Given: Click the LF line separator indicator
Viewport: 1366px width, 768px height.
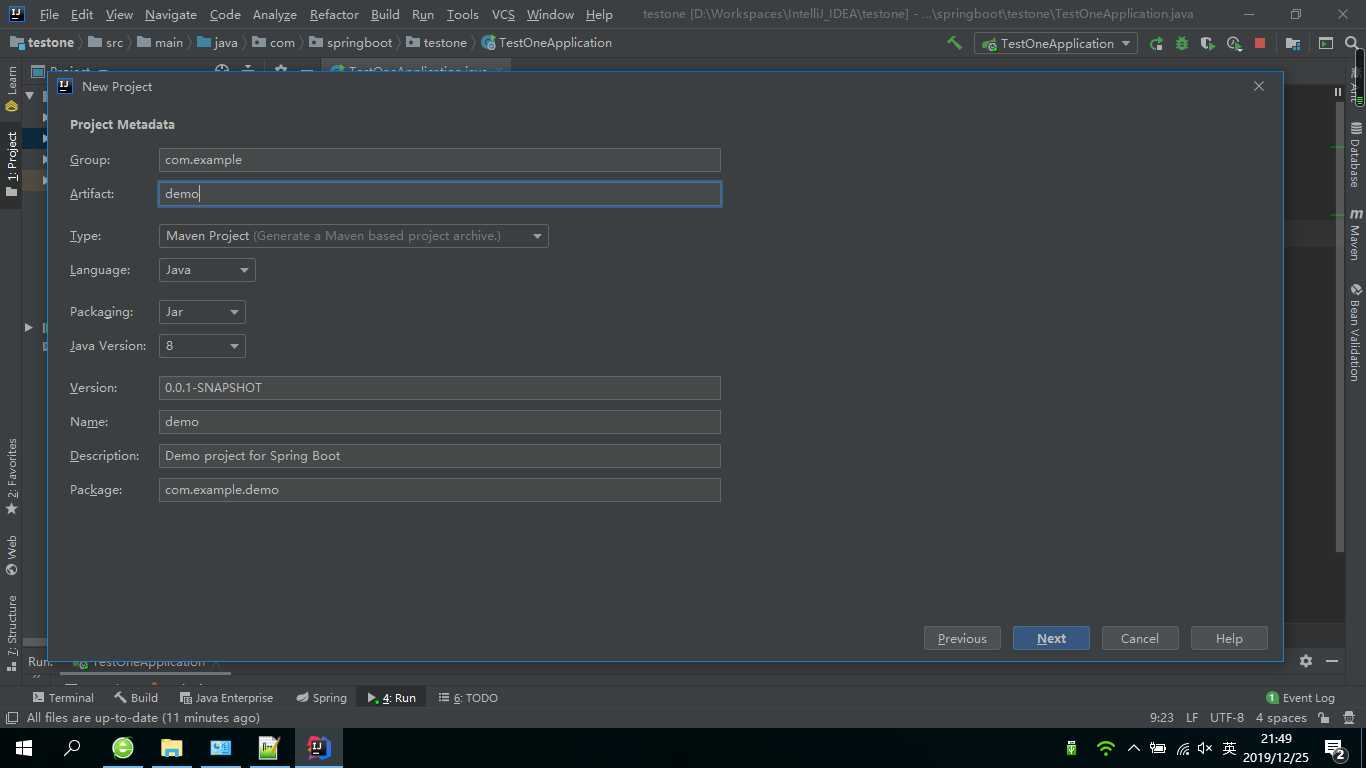Looking at the screenshot, I should [x=1191, y=718].
